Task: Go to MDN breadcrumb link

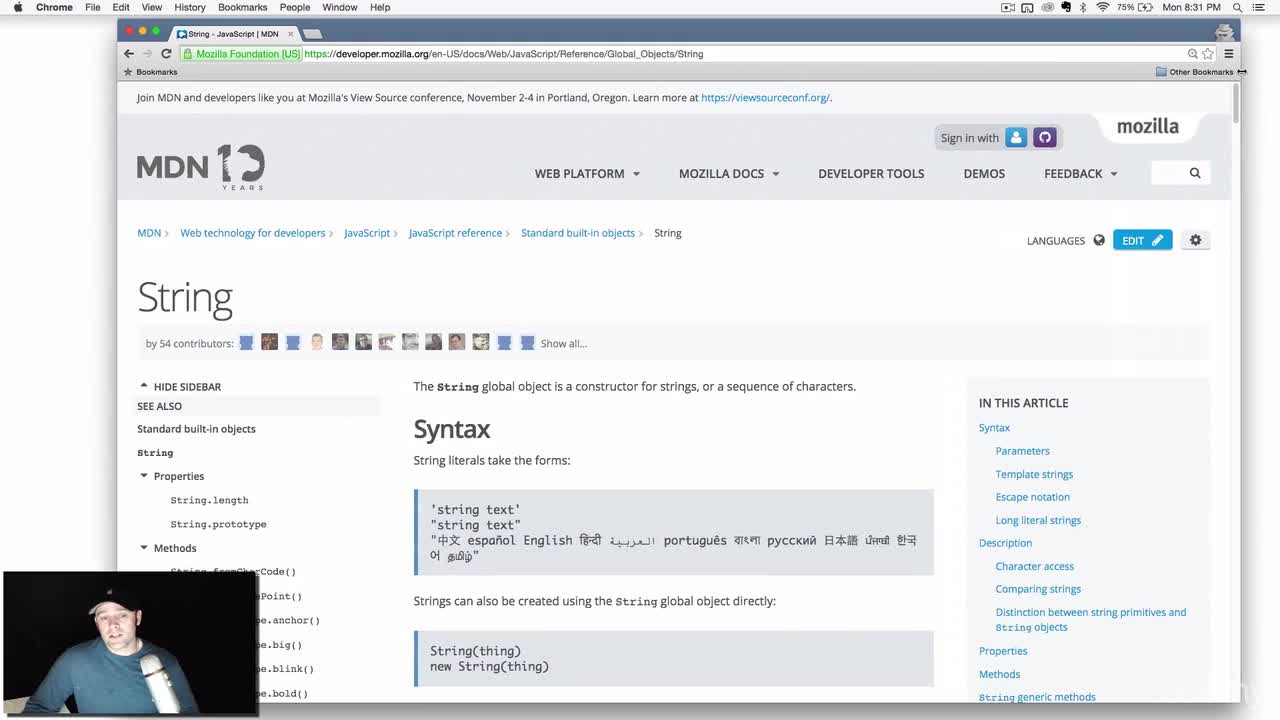Action: (149, 233)
